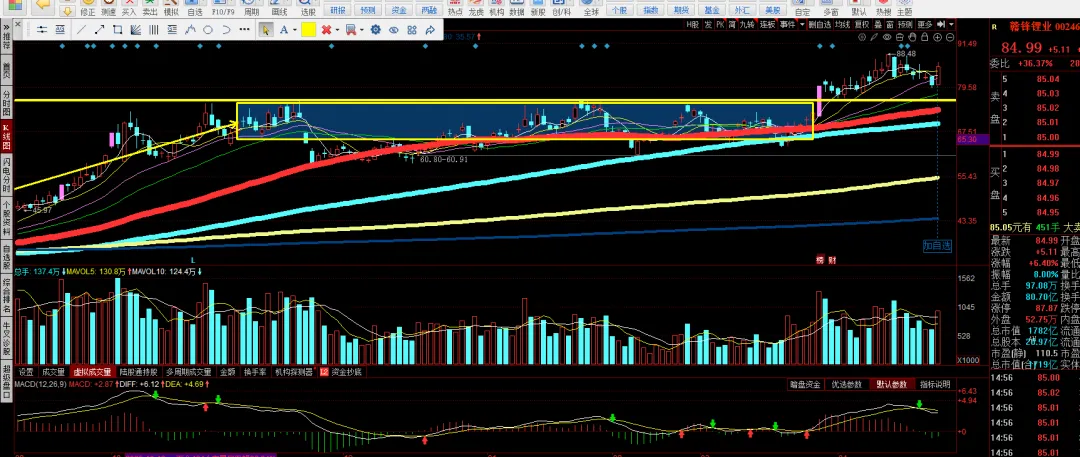Toggle 均线 moving averages display
Viewport: 1080px width, 457px height.
coord(842,25)
